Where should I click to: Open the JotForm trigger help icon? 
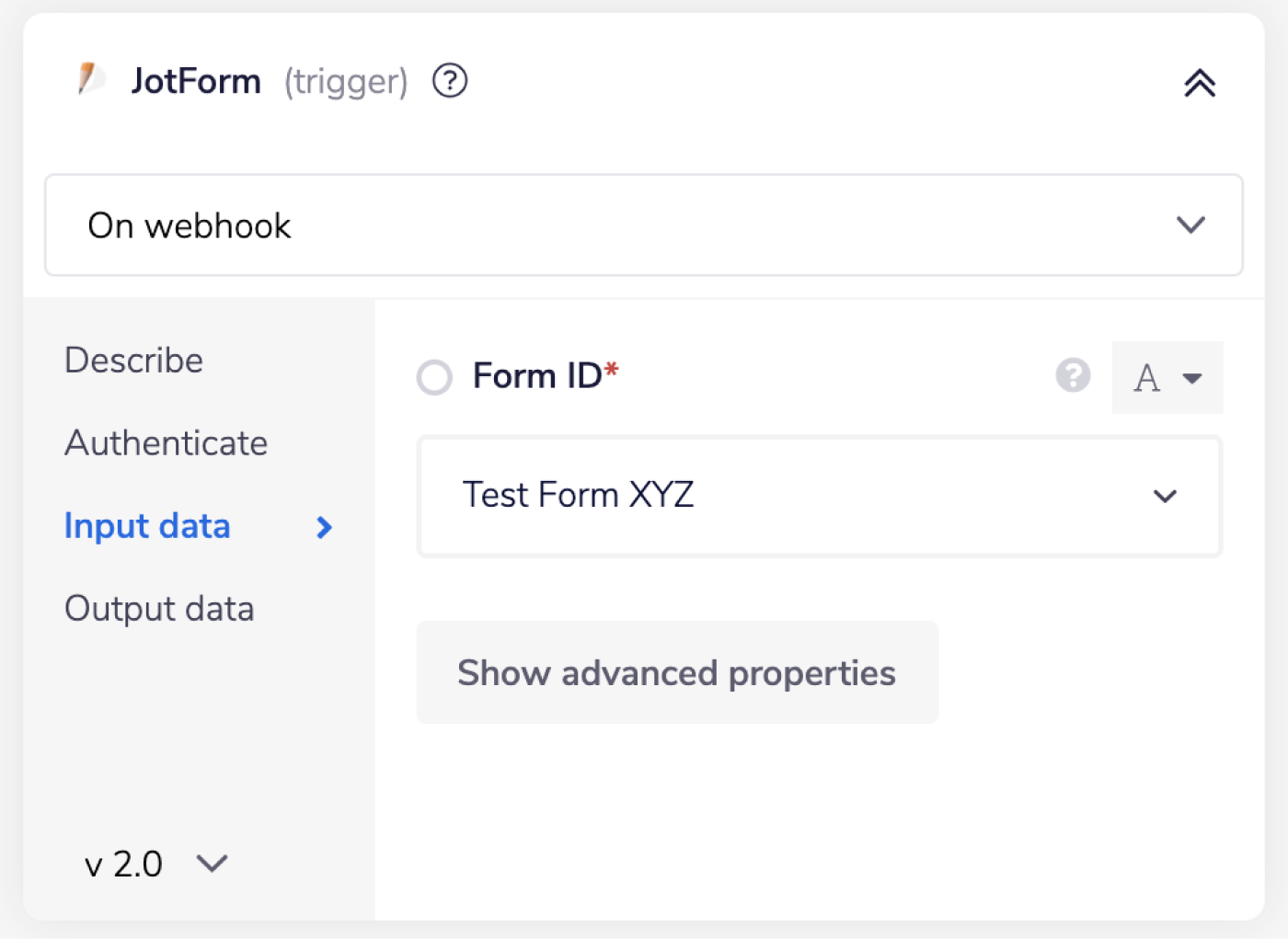coord(450,81)
